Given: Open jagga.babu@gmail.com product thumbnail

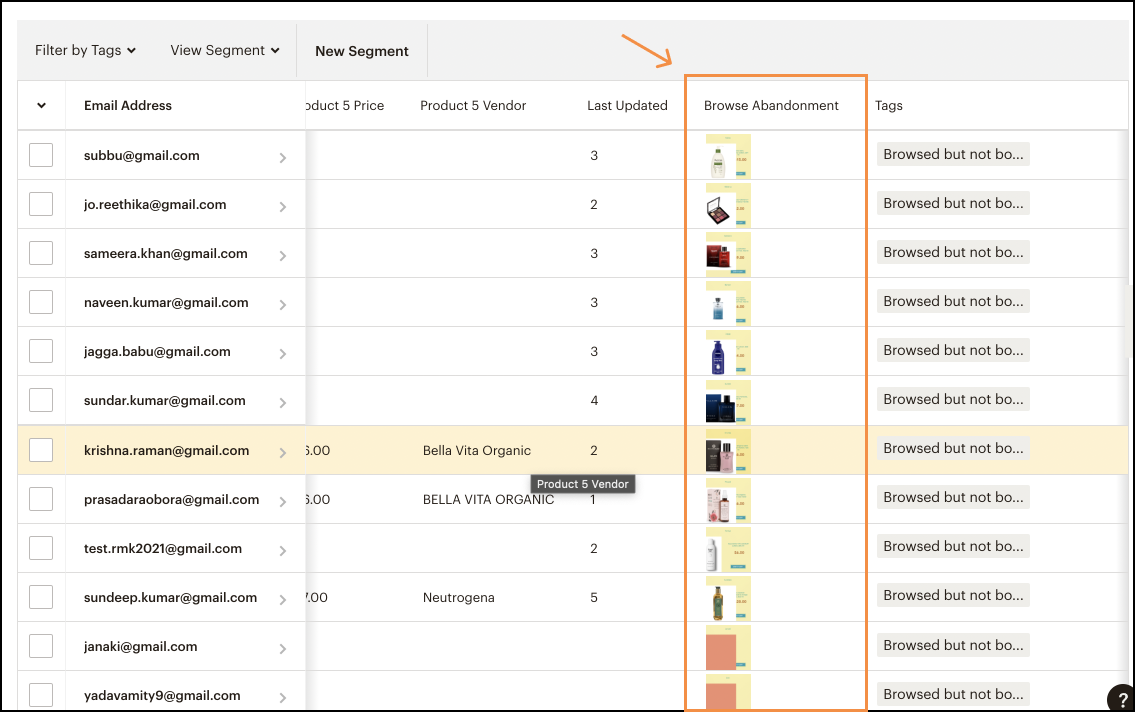Looking at the screenshot, I should click(x=728, y=352).
